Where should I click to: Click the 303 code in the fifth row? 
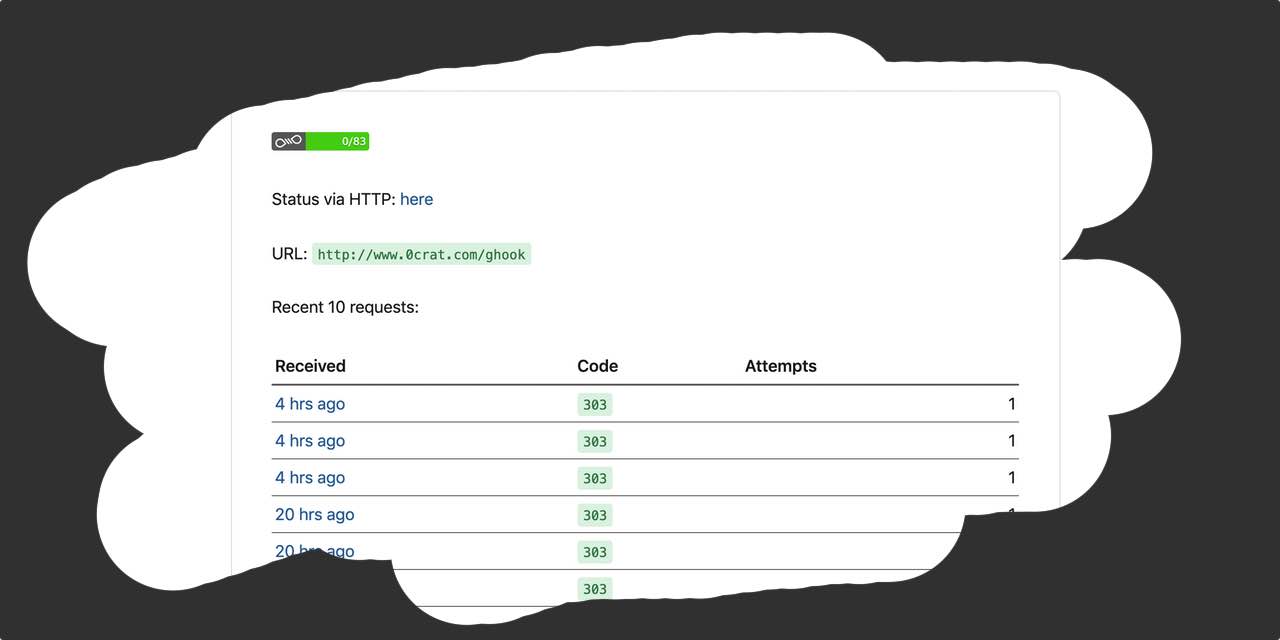595,552
